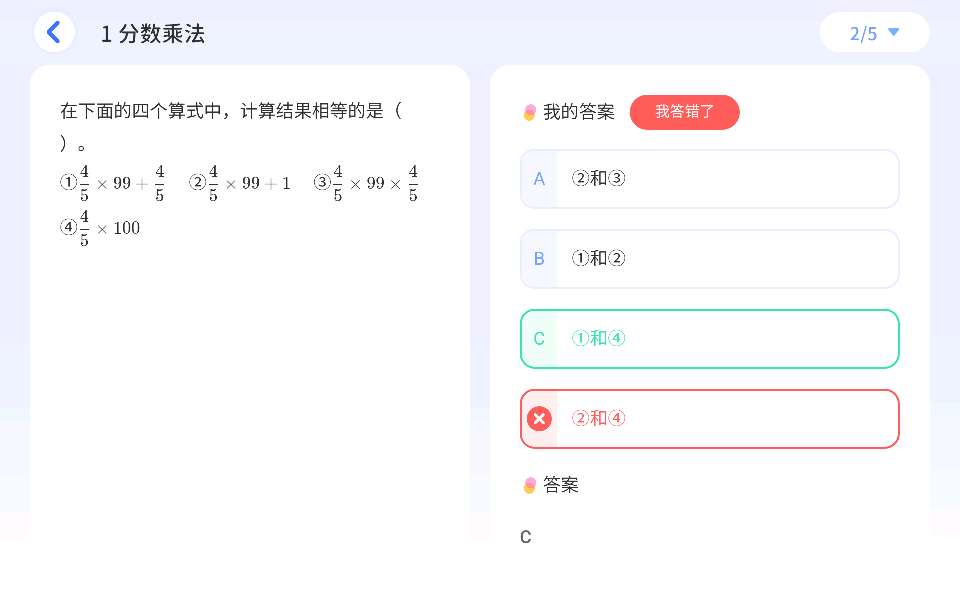Open the 2/5 question selector dropdown

(874, 33)
